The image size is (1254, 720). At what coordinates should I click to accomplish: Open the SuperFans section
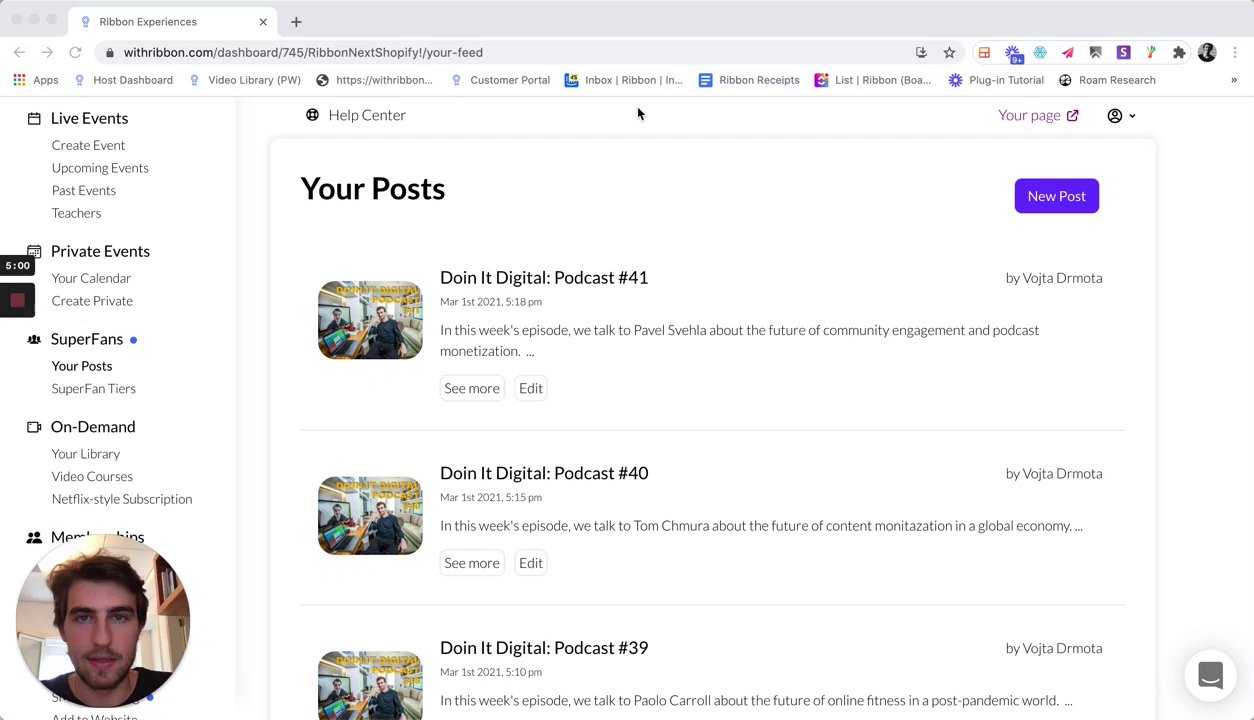pyautogui.click(x=87, y=339)
